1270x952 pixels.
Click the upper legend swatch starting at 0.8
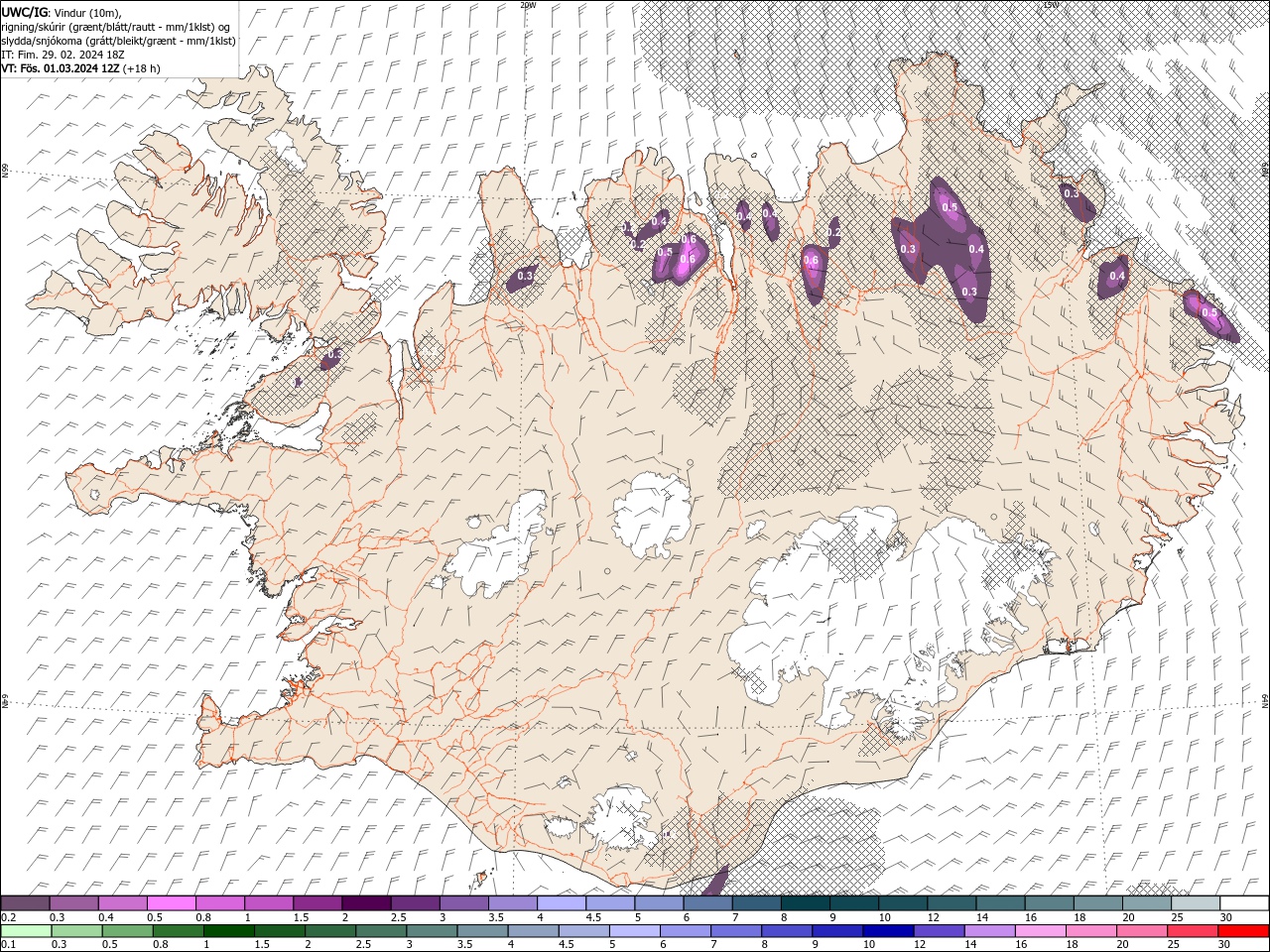pos(220,902)
